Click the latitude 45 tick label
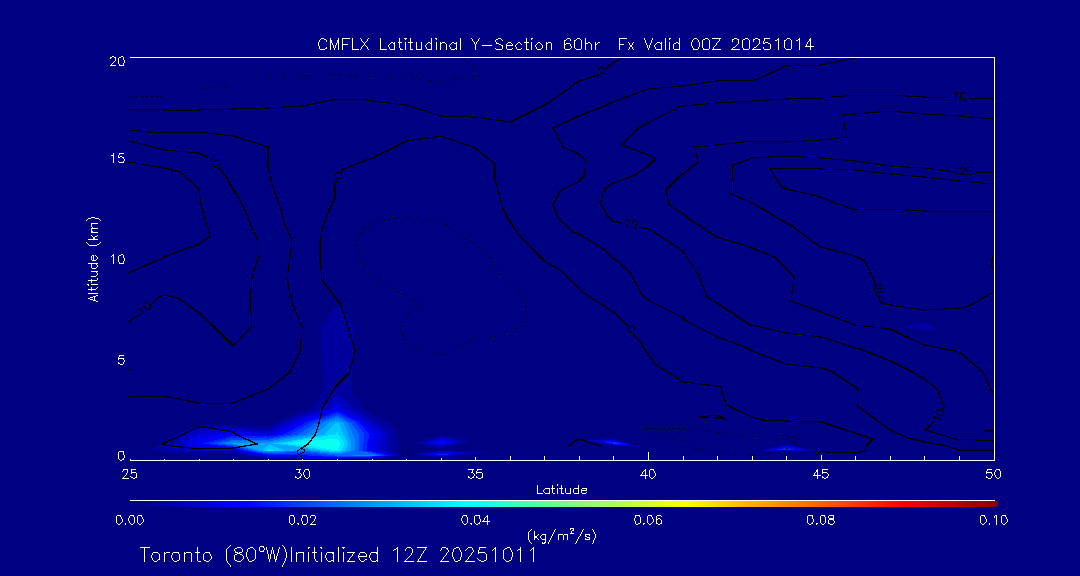 coord(821,472)
